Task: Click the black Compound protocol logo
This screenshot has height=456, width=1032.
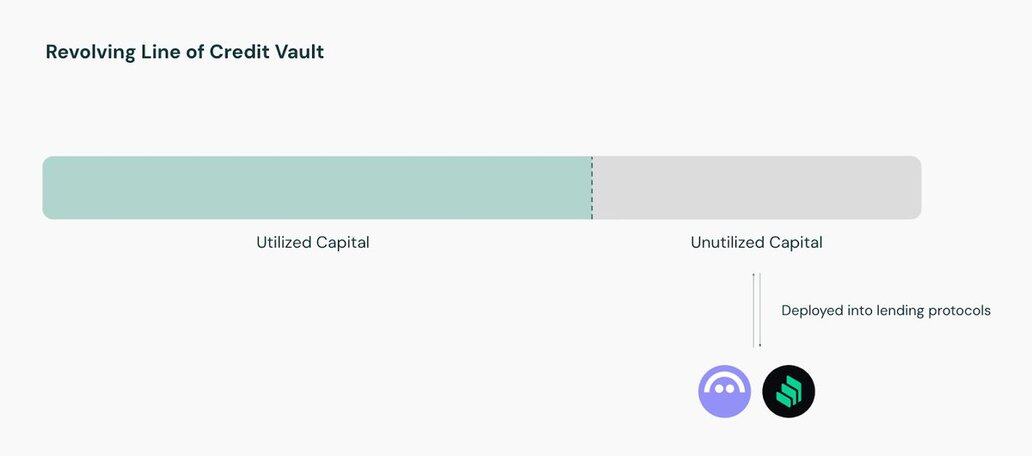Action: click(x=789, y=391)
